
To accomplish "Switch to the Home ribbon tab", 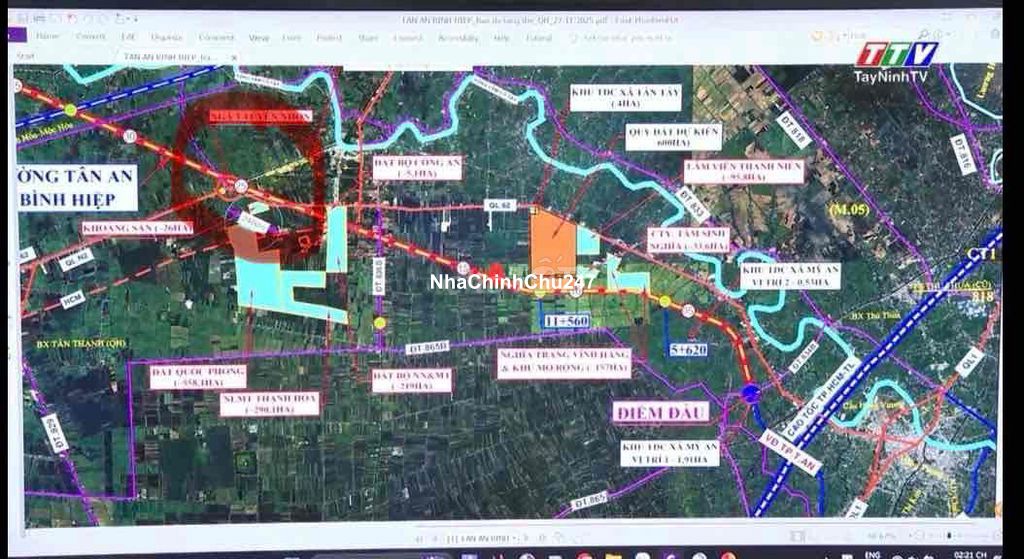I will click(x=48, y=37).
